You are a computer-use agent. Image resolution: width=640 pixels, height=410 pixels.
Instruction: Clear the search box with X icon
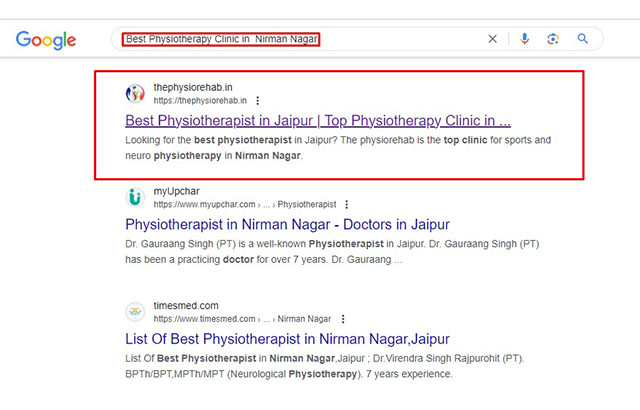pos(493,39)
